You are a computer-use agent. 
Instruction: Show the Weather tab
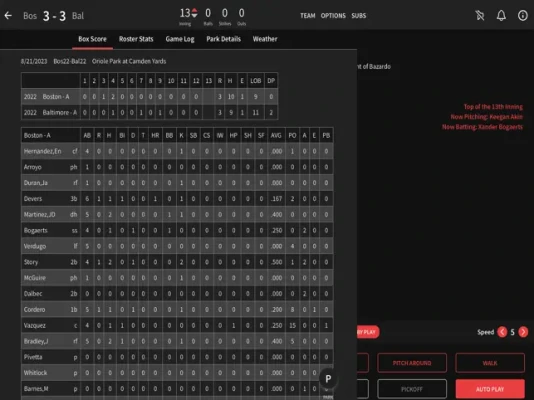pos(265,39)
